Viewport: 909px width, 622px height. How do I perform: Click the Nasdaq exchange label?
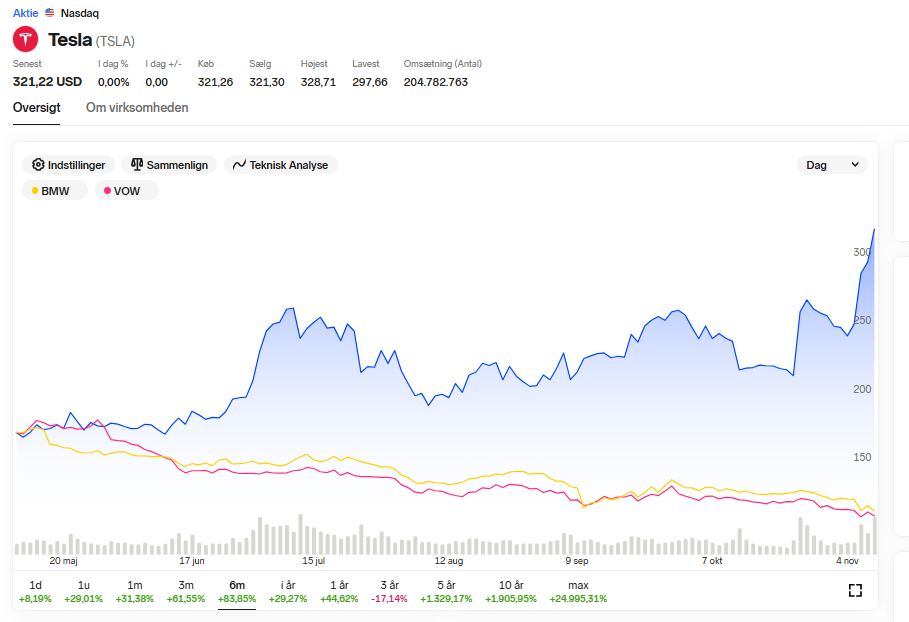click(80, 13)
